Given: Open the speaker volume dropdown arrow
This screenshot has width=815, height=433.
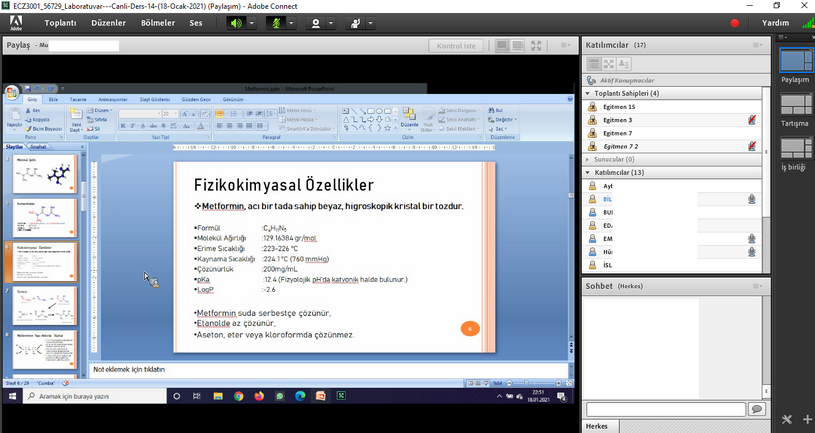Looking at the screenshot, I should (250, 22).
